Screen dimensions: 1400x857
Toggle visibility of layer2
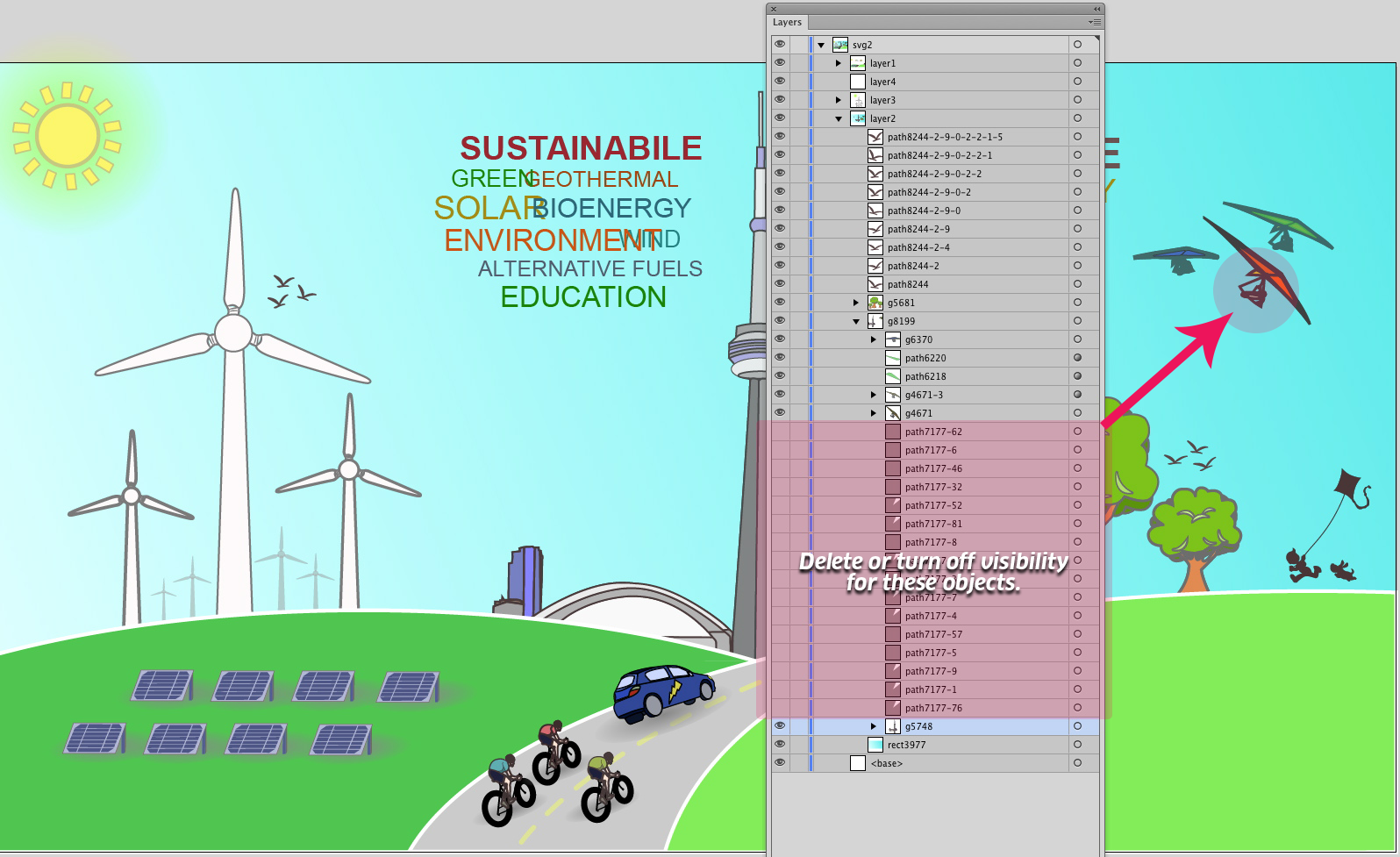tap(780, 118)
